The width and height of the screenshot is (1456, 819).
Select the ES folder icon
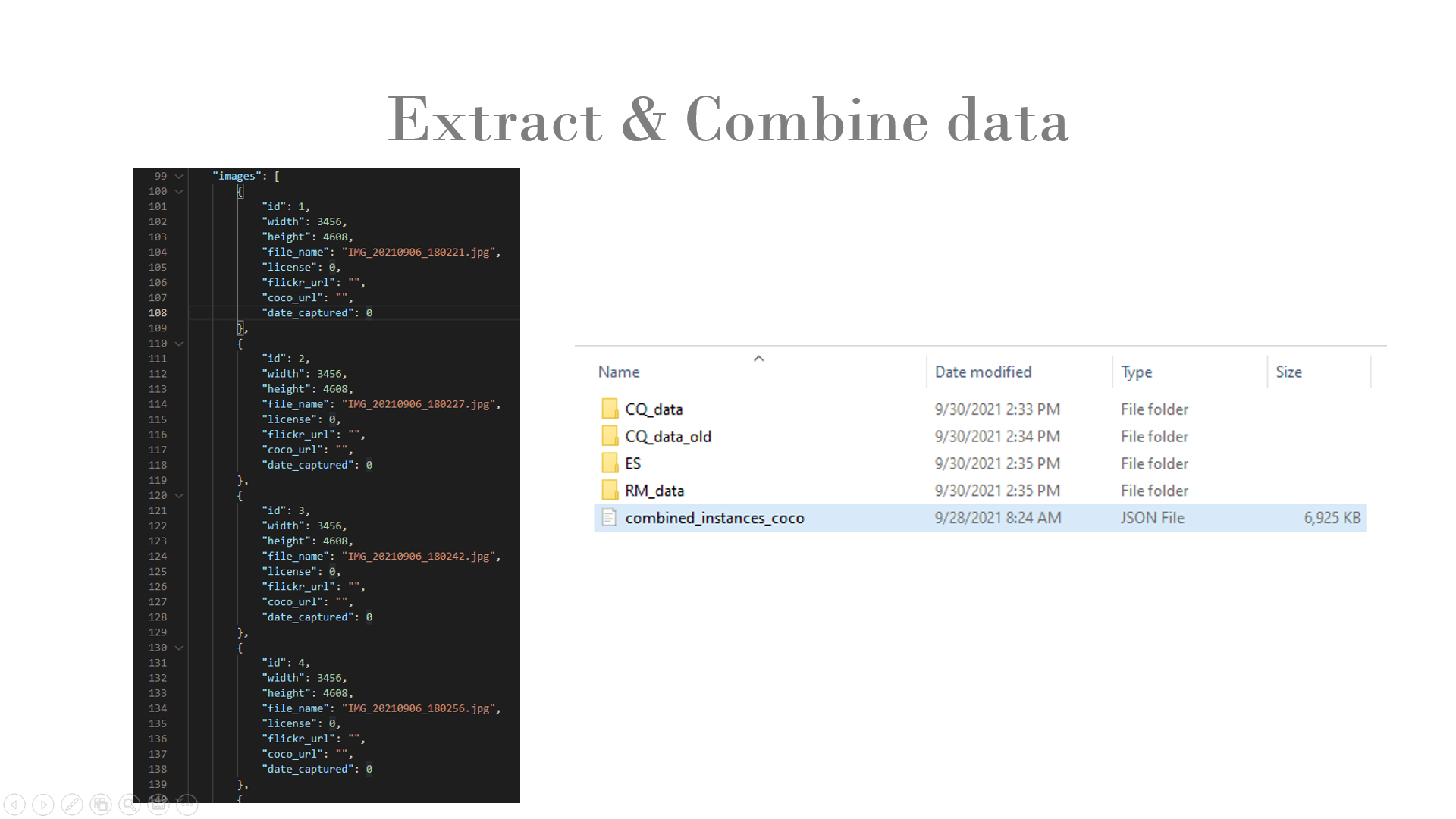(610, 463)
